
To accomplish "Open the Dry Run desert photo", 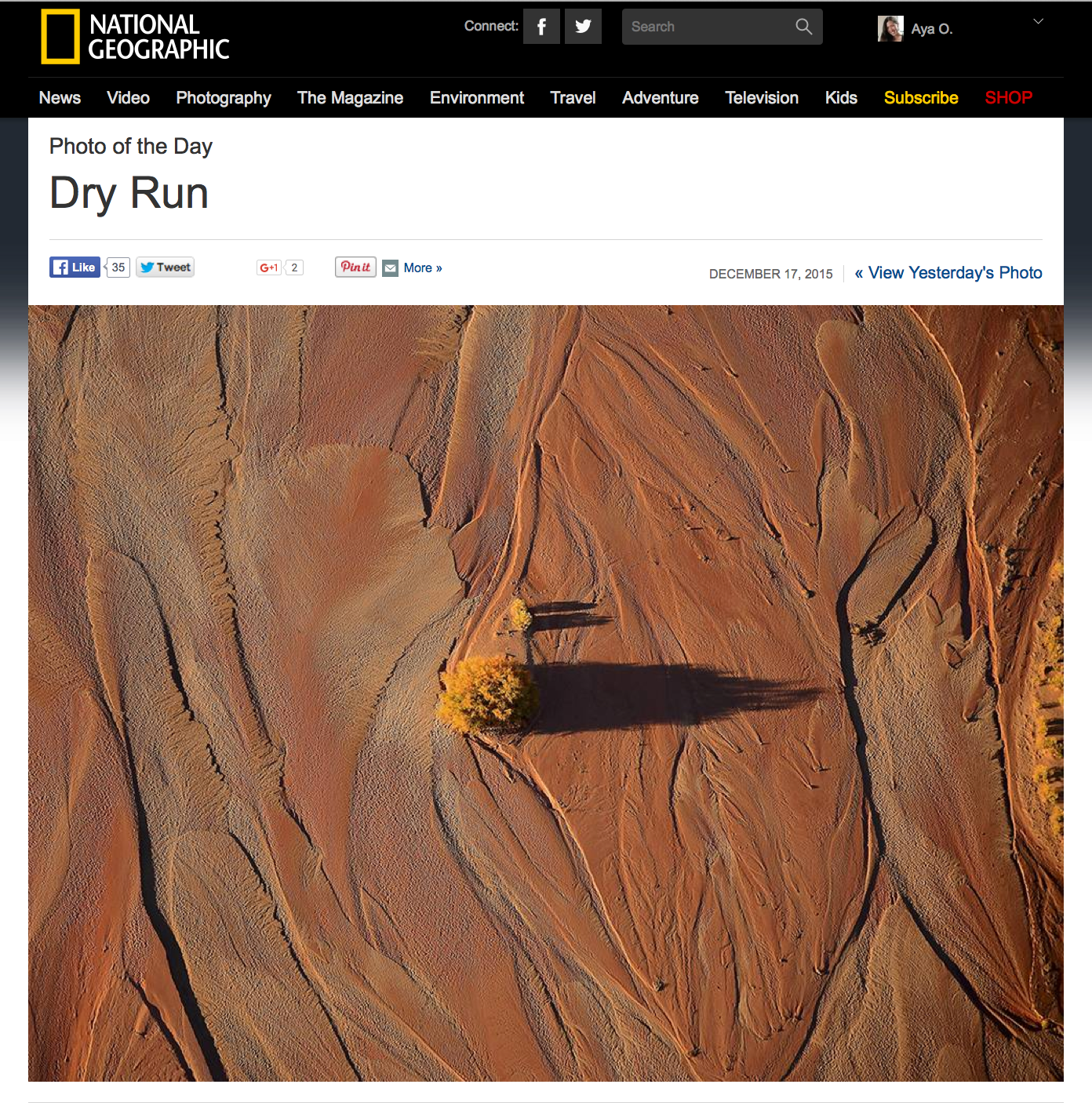I will [546, 693].
